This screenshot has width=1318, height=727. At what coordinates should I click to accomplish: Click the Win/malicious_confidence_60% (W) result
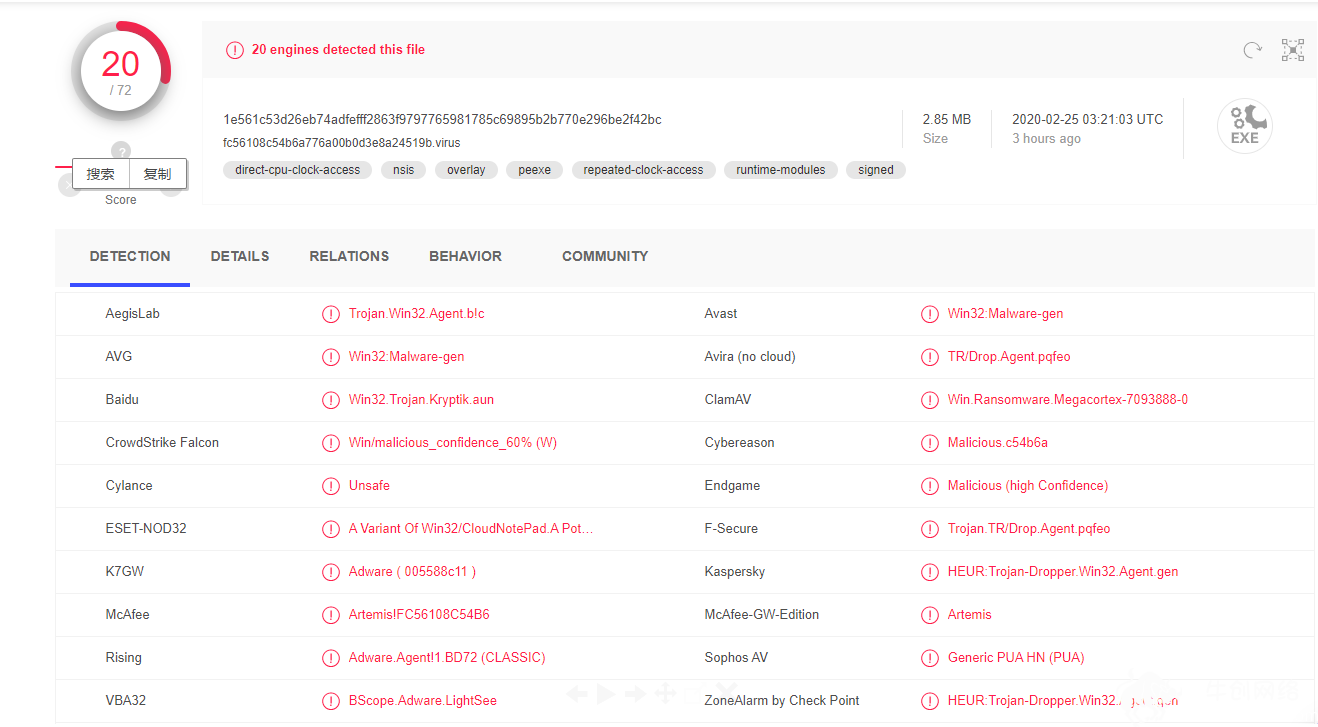point(453,443)
